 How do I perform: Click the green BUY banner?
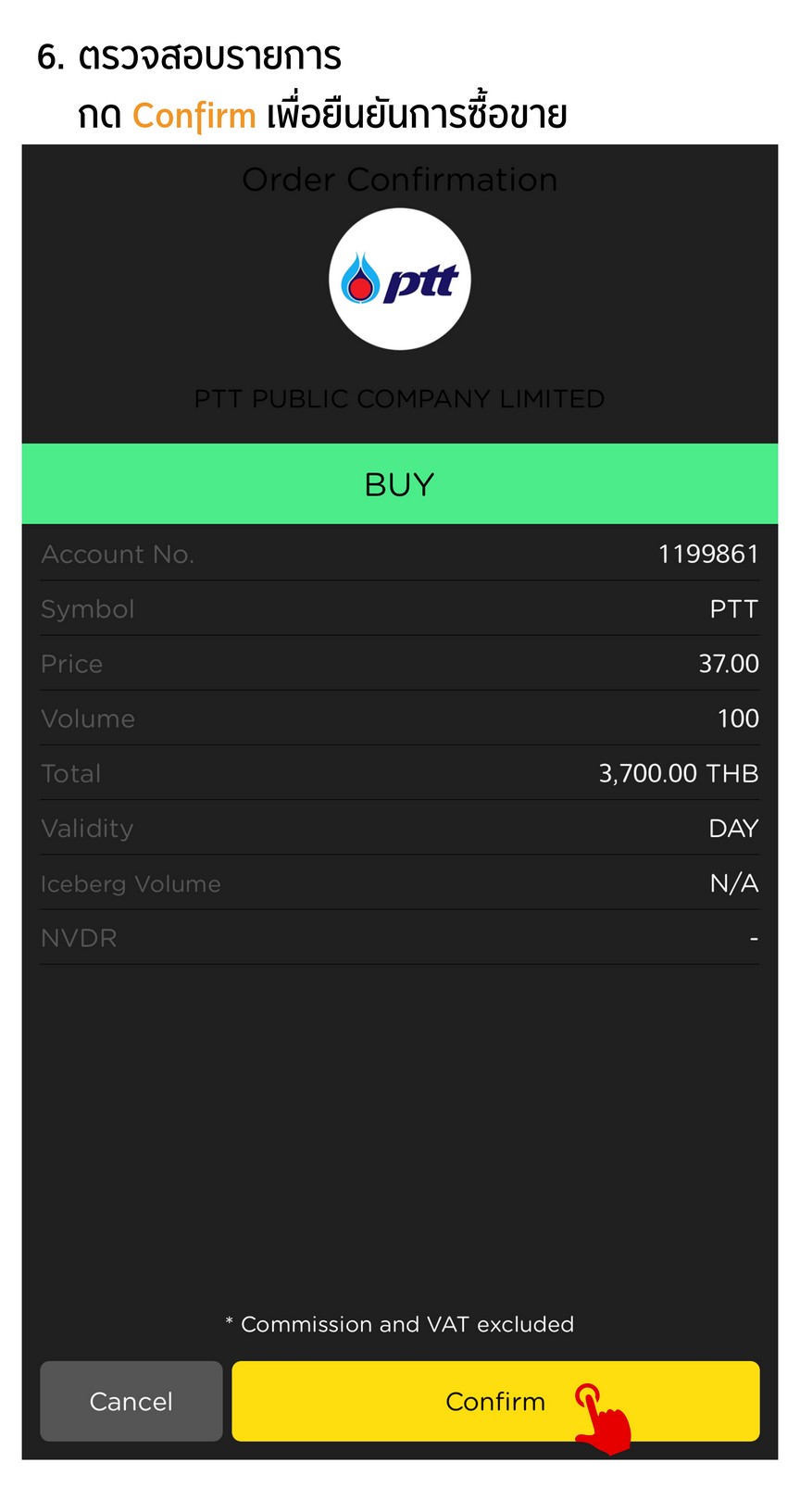(x=400, y=484)
